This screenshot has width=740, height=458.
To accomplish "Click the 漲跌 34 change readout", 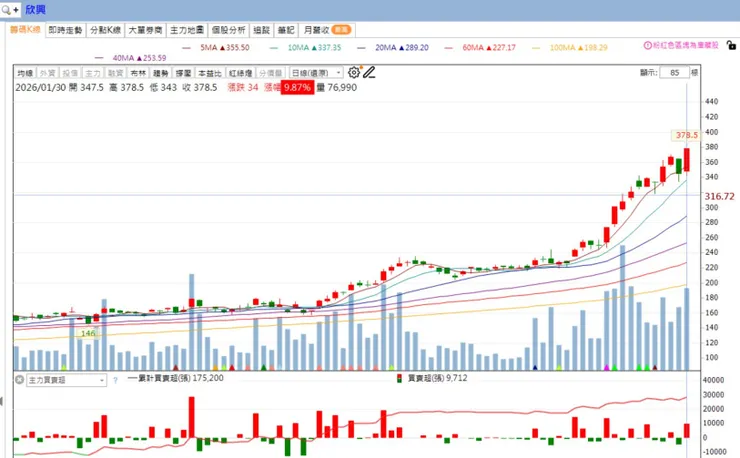I will click(243, 87).
